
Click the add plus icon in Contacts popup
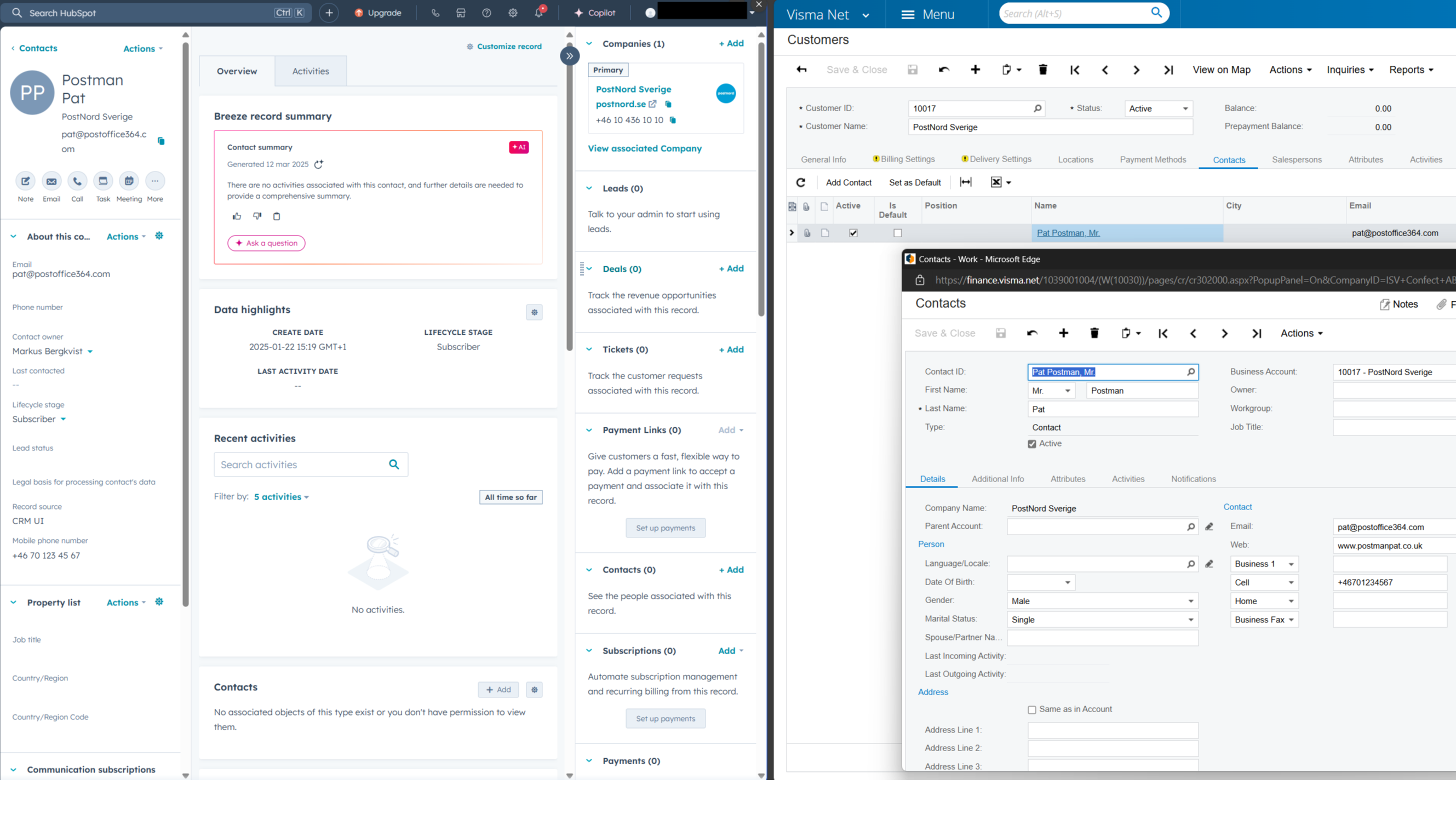(x=1063, y=334)
